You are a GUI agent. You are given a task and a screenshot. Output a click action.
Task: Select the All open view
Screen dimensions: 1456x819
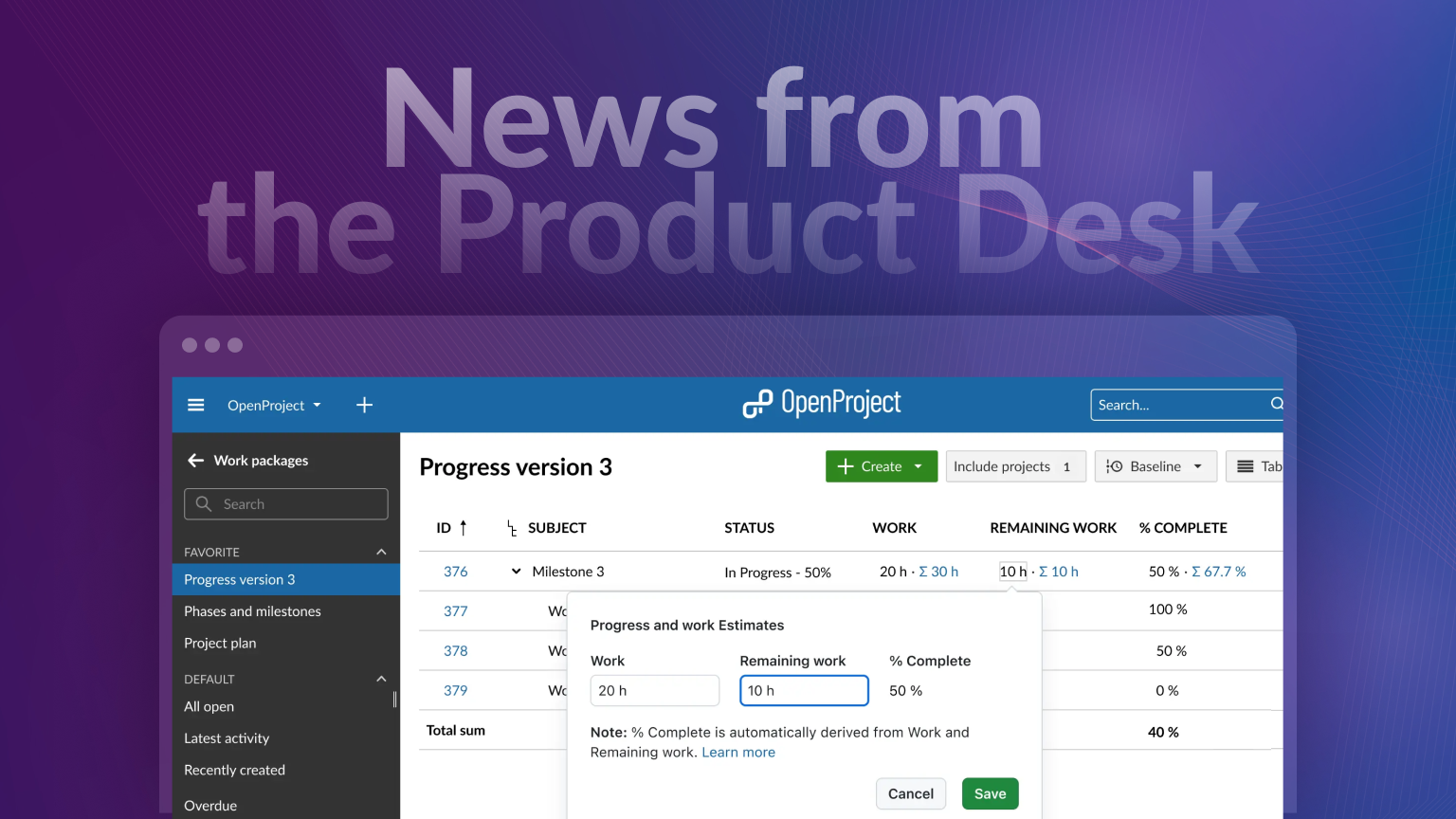pyautogui.click(x=209, y=706)
